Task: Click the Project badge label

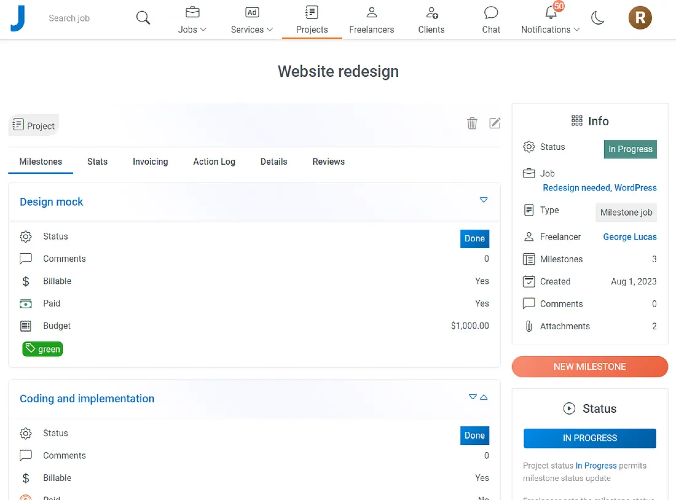Action: pos(34,125)
